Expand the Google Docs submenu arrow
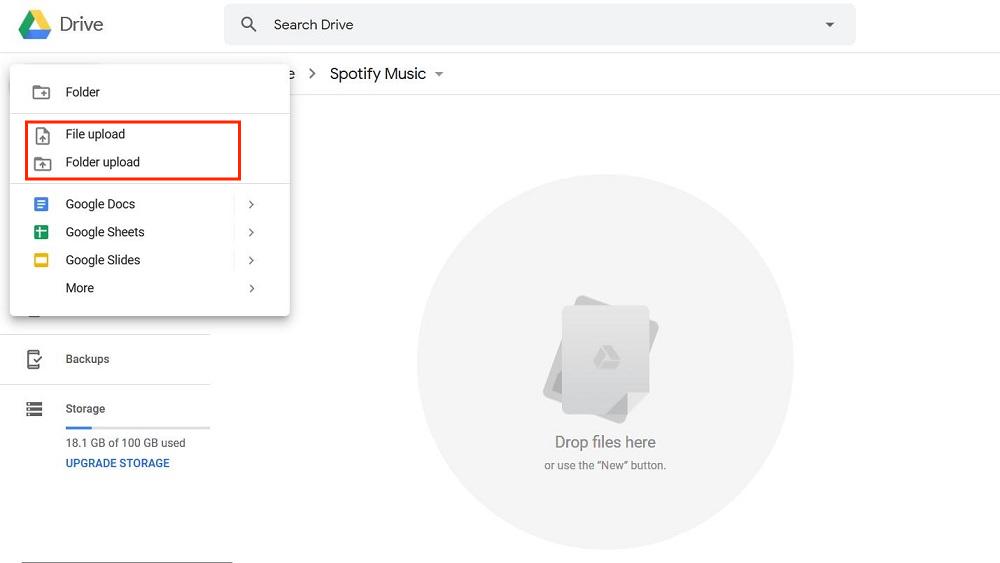Viewport: 1000px width, 563px height. point(251,204)
